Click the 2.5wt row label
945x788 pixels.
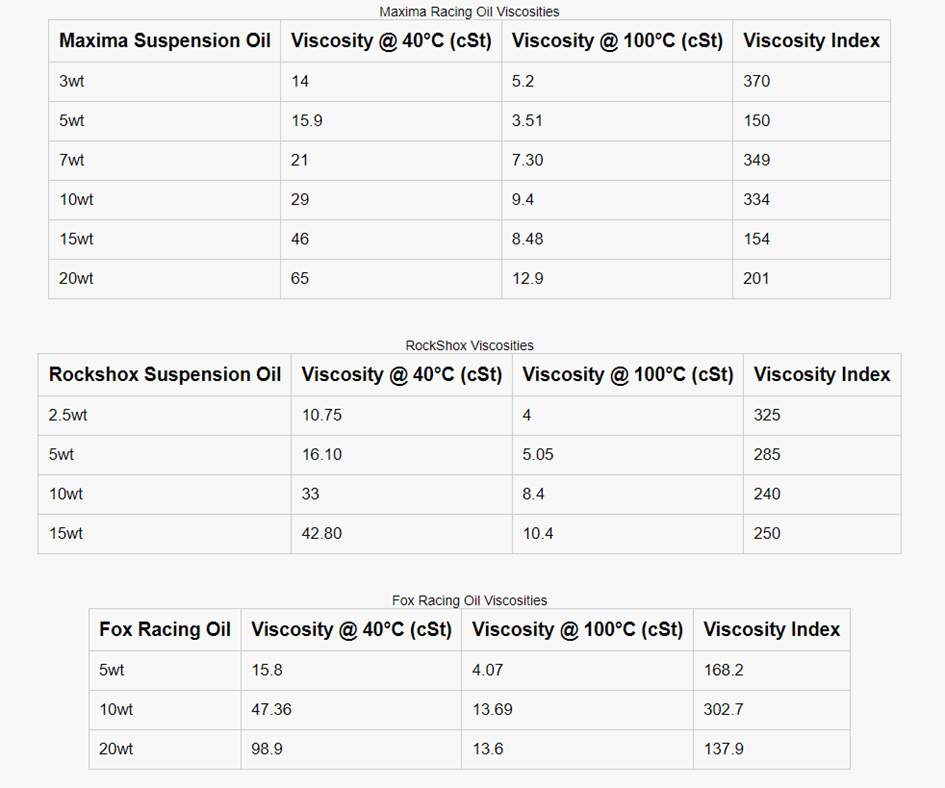coord(68,415)
